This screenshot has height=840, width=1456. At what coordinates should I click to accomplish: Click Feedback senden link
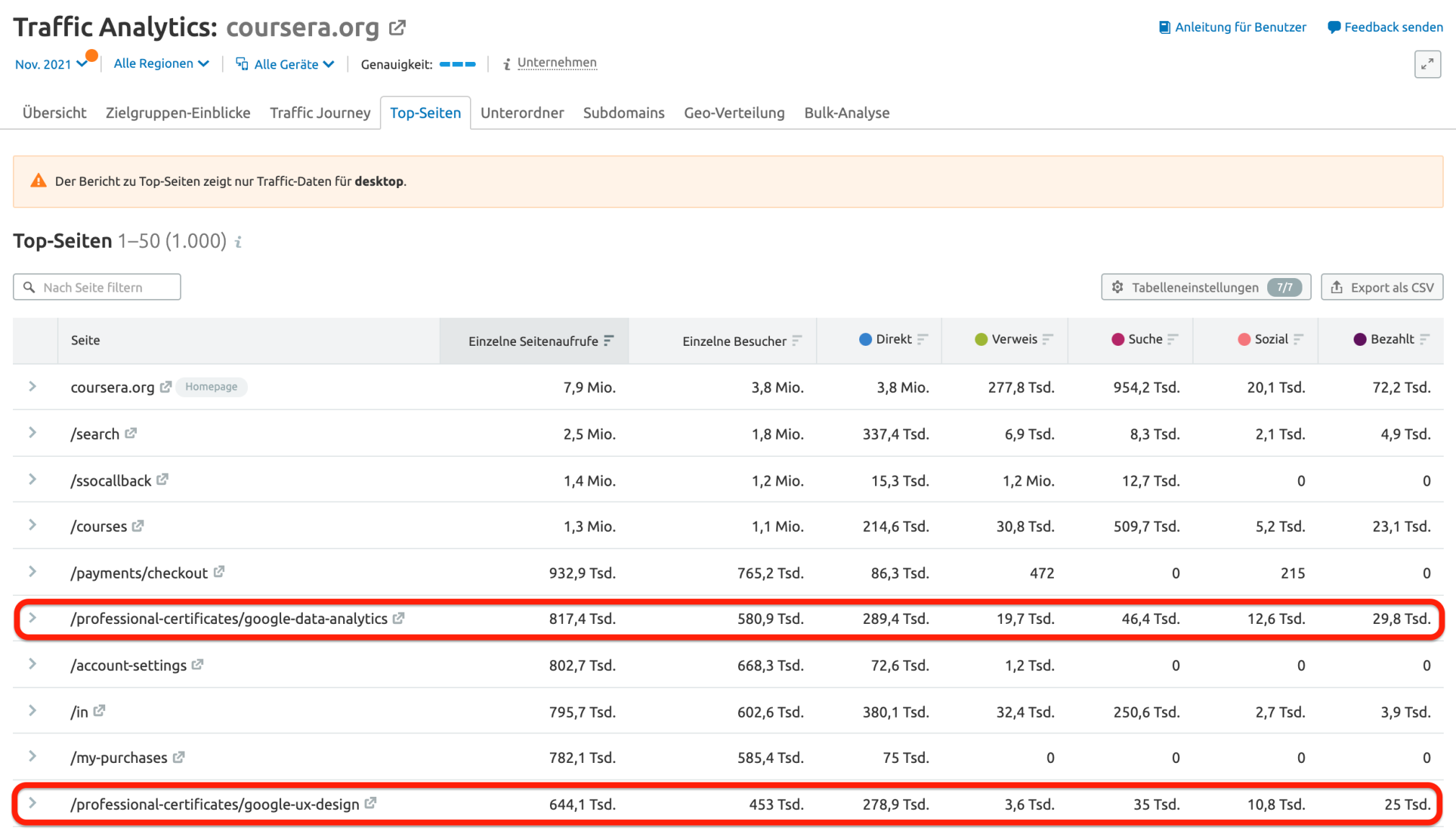[1385, 27]
